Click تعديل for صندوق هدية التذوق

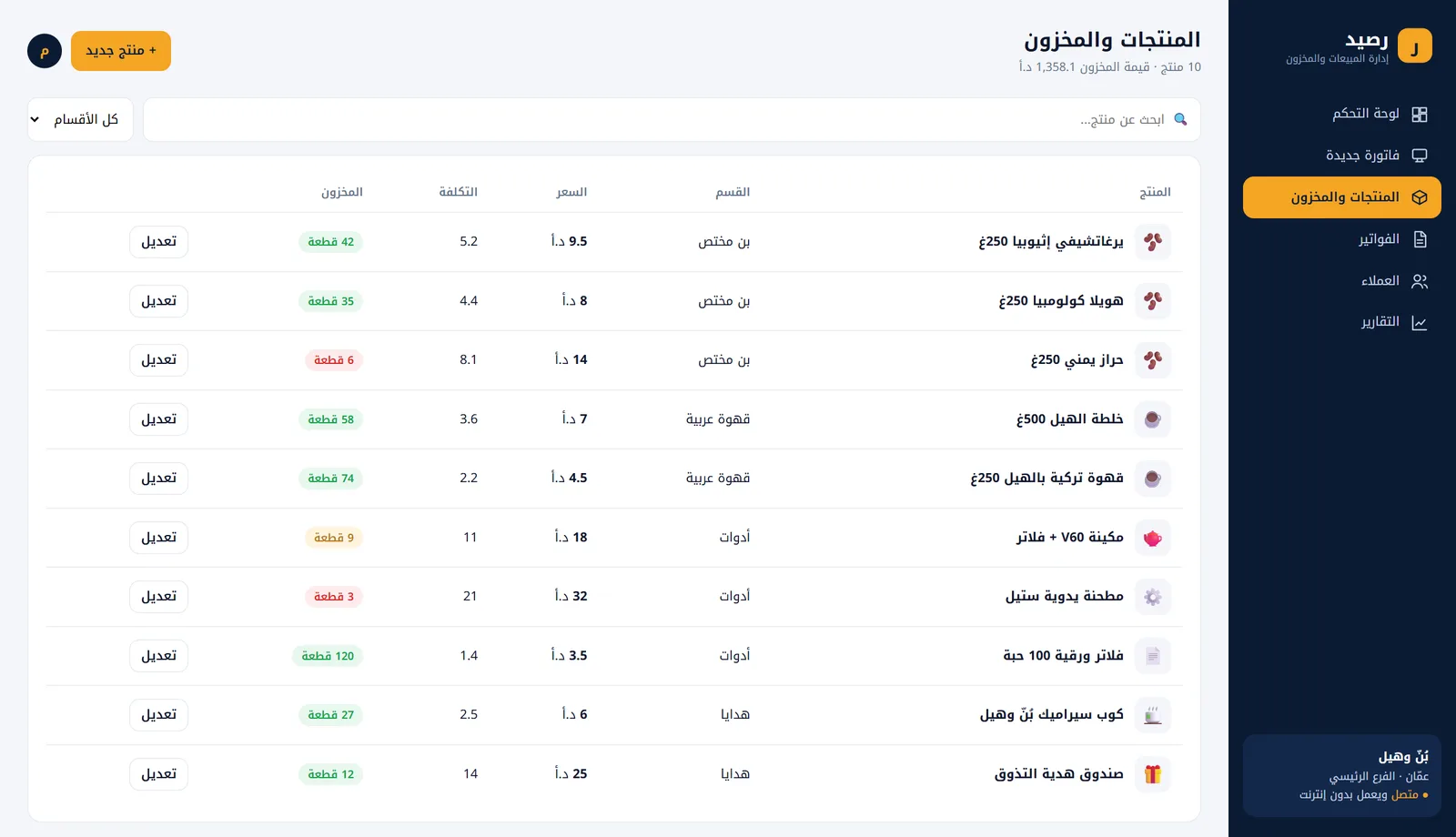coord(158,774)
